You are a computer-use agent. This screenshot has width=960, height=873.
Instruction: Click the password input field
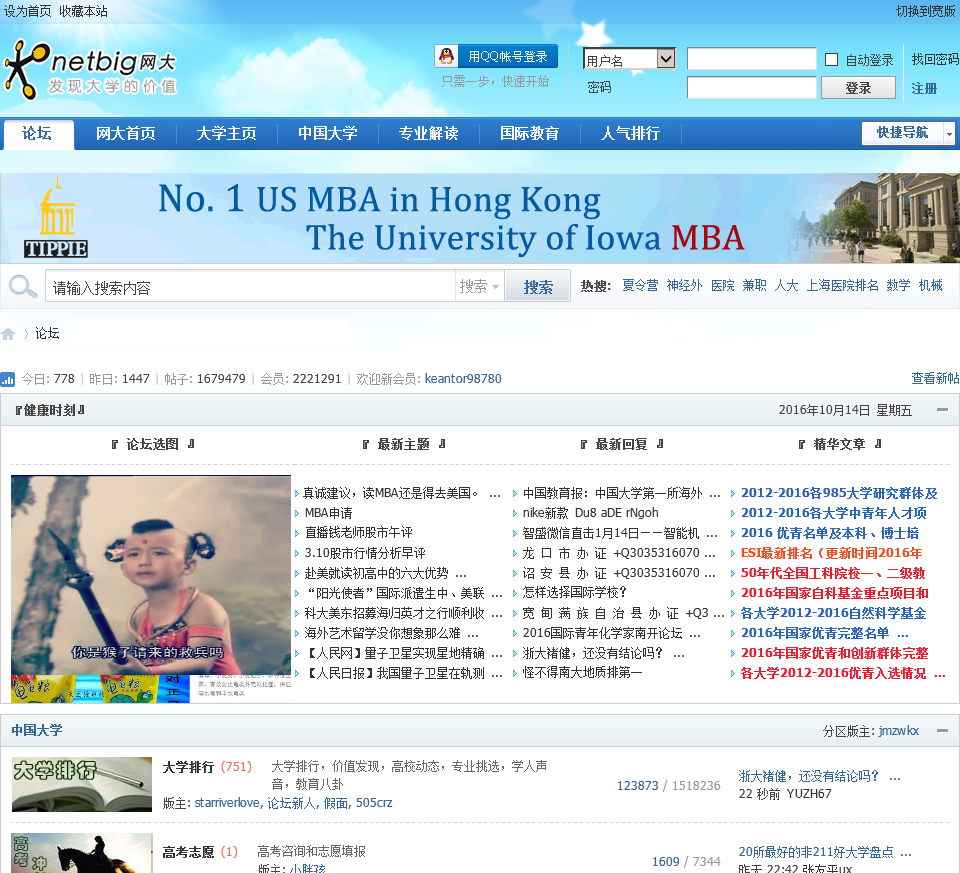click(x=751, y=88)
